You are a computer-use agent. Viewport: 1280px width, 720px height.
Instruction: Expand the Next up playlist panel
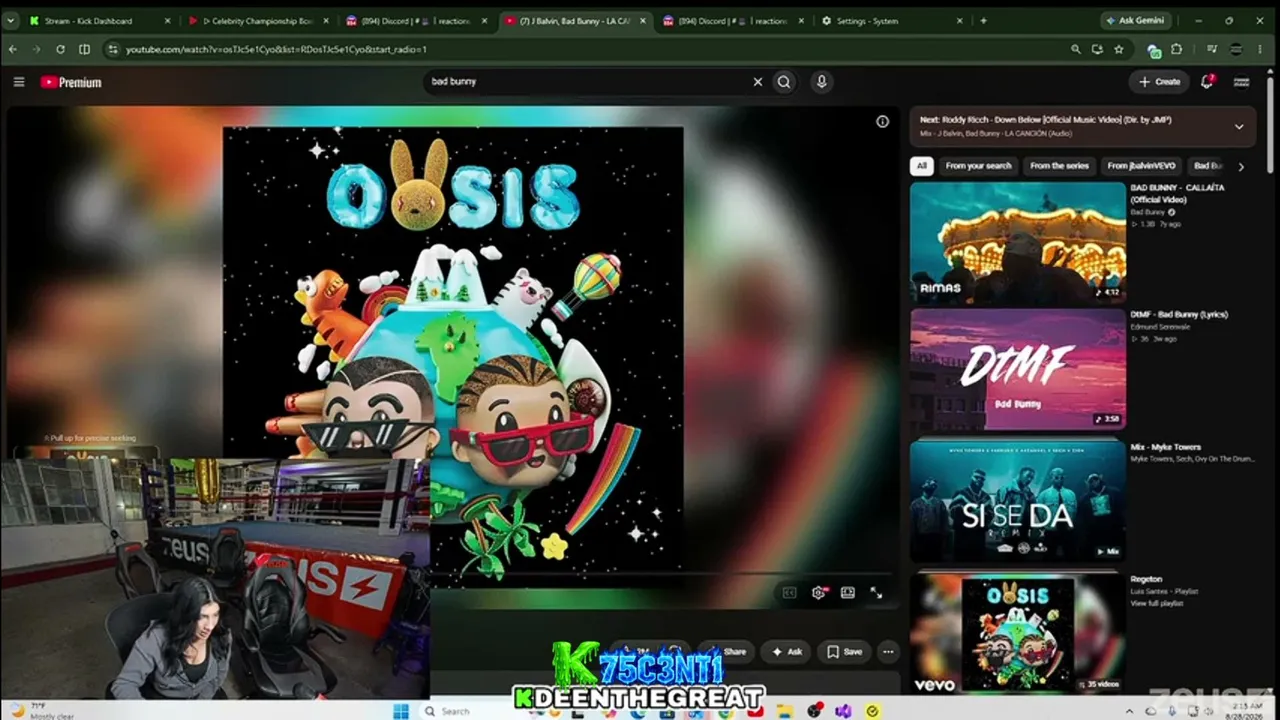point(1239,127)
